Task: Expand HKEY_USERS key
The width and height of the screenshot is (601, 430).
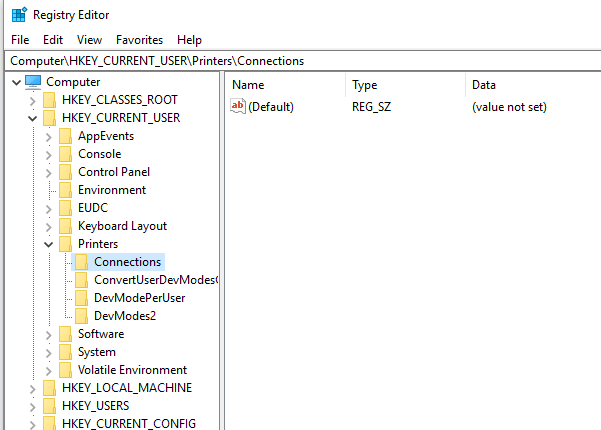Action: (33, 407)
